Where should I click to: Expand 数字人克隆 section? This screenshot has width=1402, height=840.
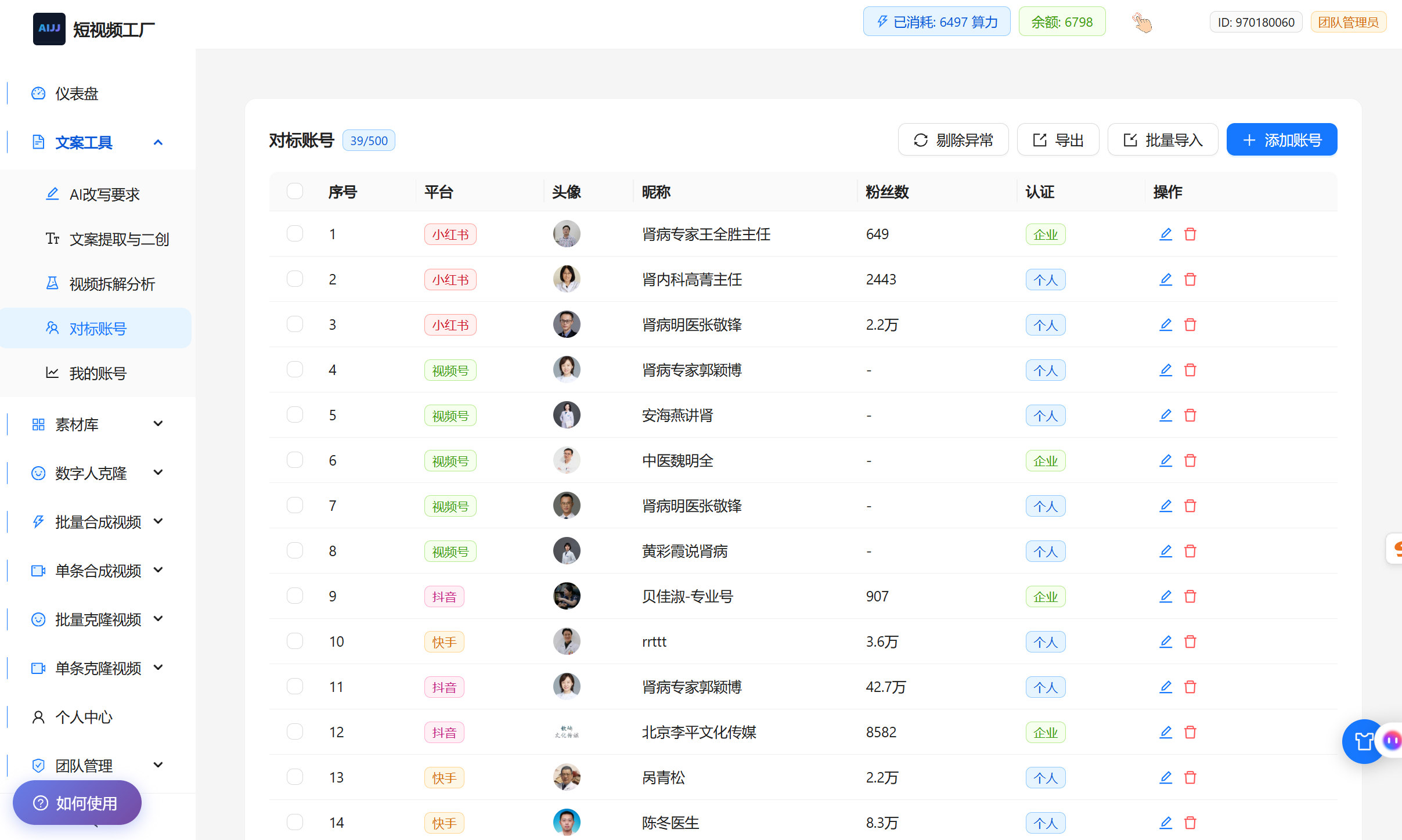click(98, 473)
